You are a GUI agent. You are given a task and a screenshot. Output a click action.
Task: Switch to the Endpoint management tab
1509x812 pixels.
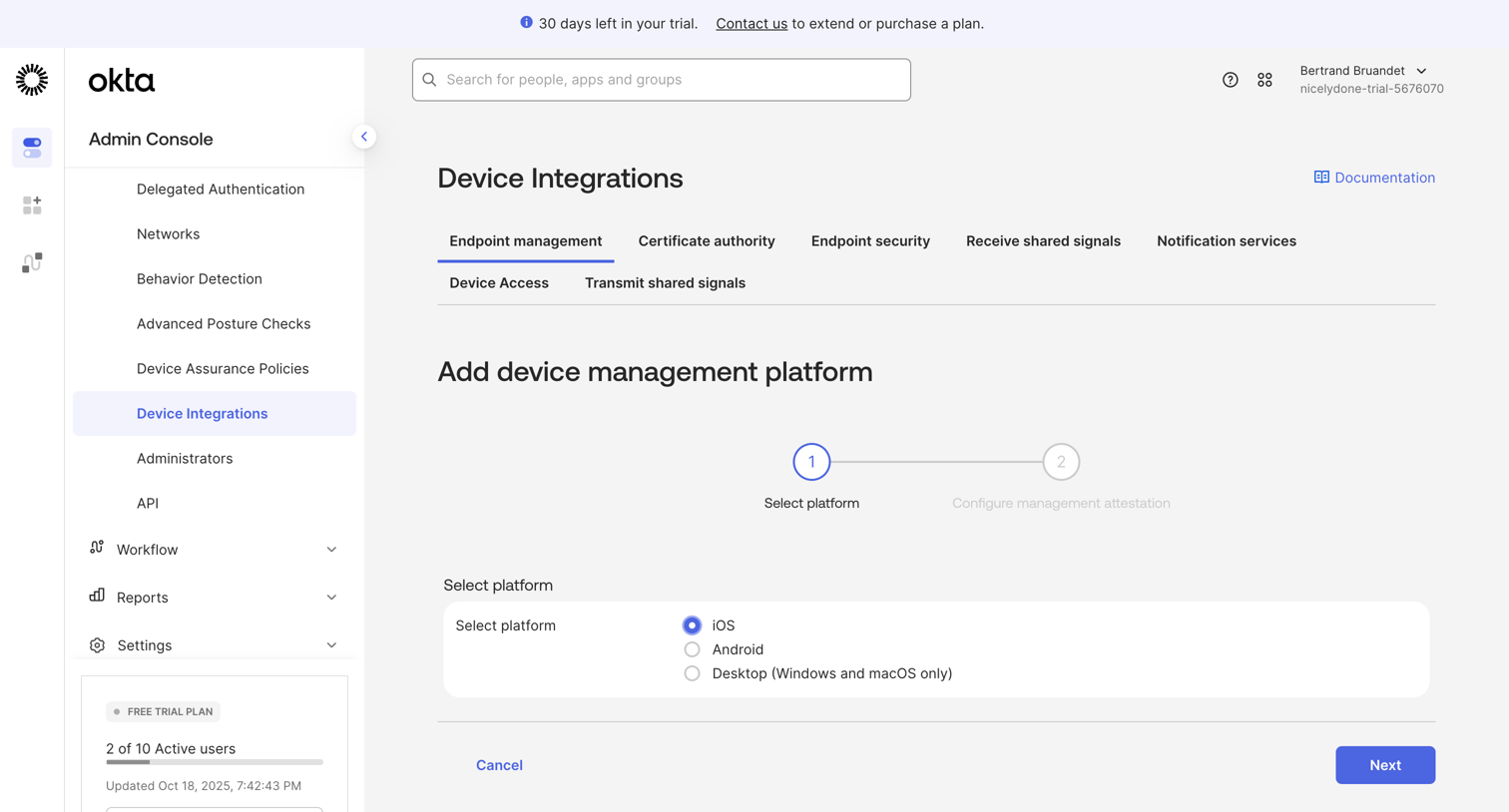[x=526, y=241]
